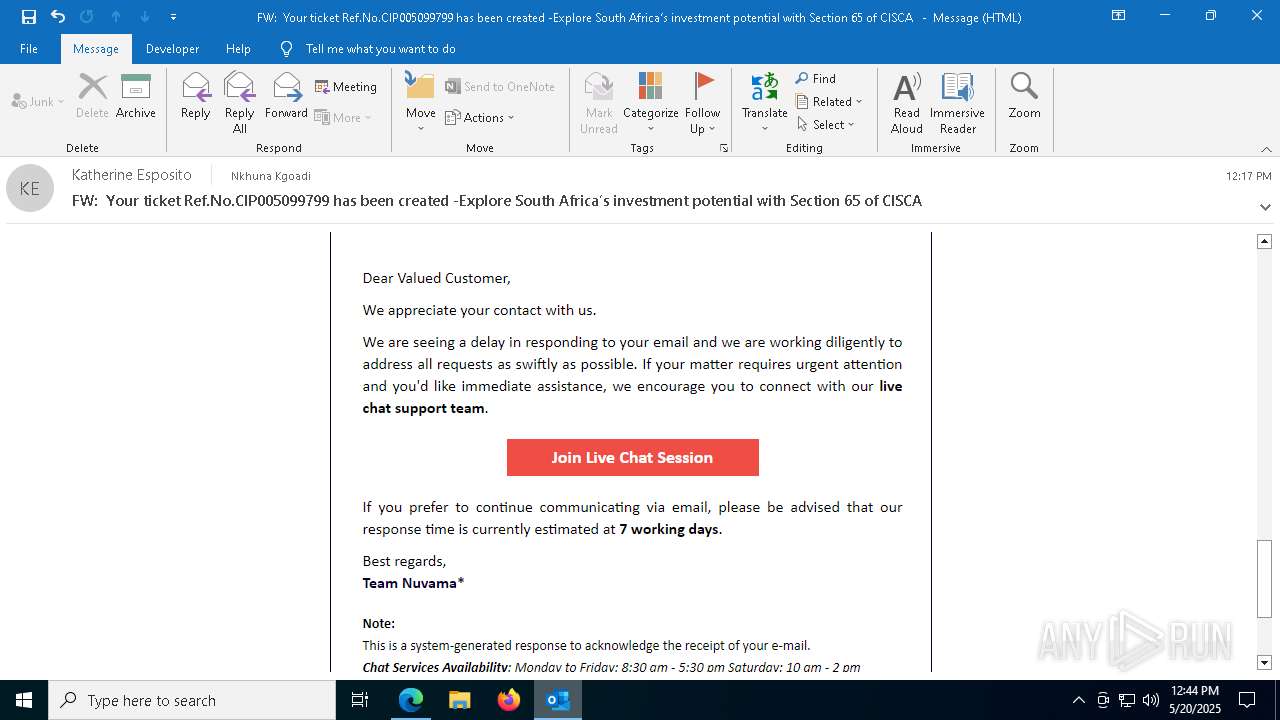Viewport: 1280px width, 720px height.
Task: Open the Immersive Reader
Action: pos(958,102)
